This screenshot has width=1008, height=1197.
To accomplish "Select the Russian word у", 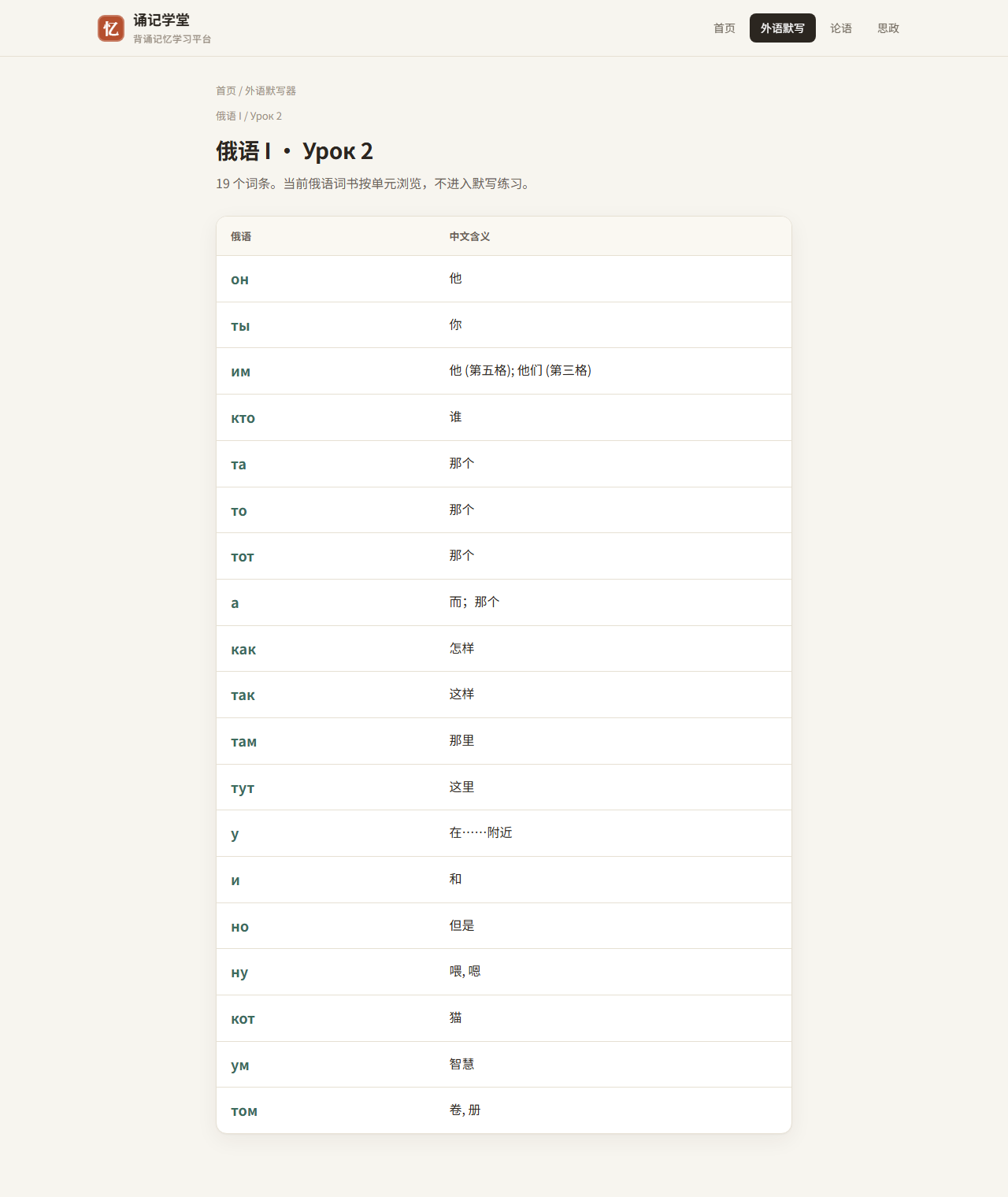I will click(235, 835).
